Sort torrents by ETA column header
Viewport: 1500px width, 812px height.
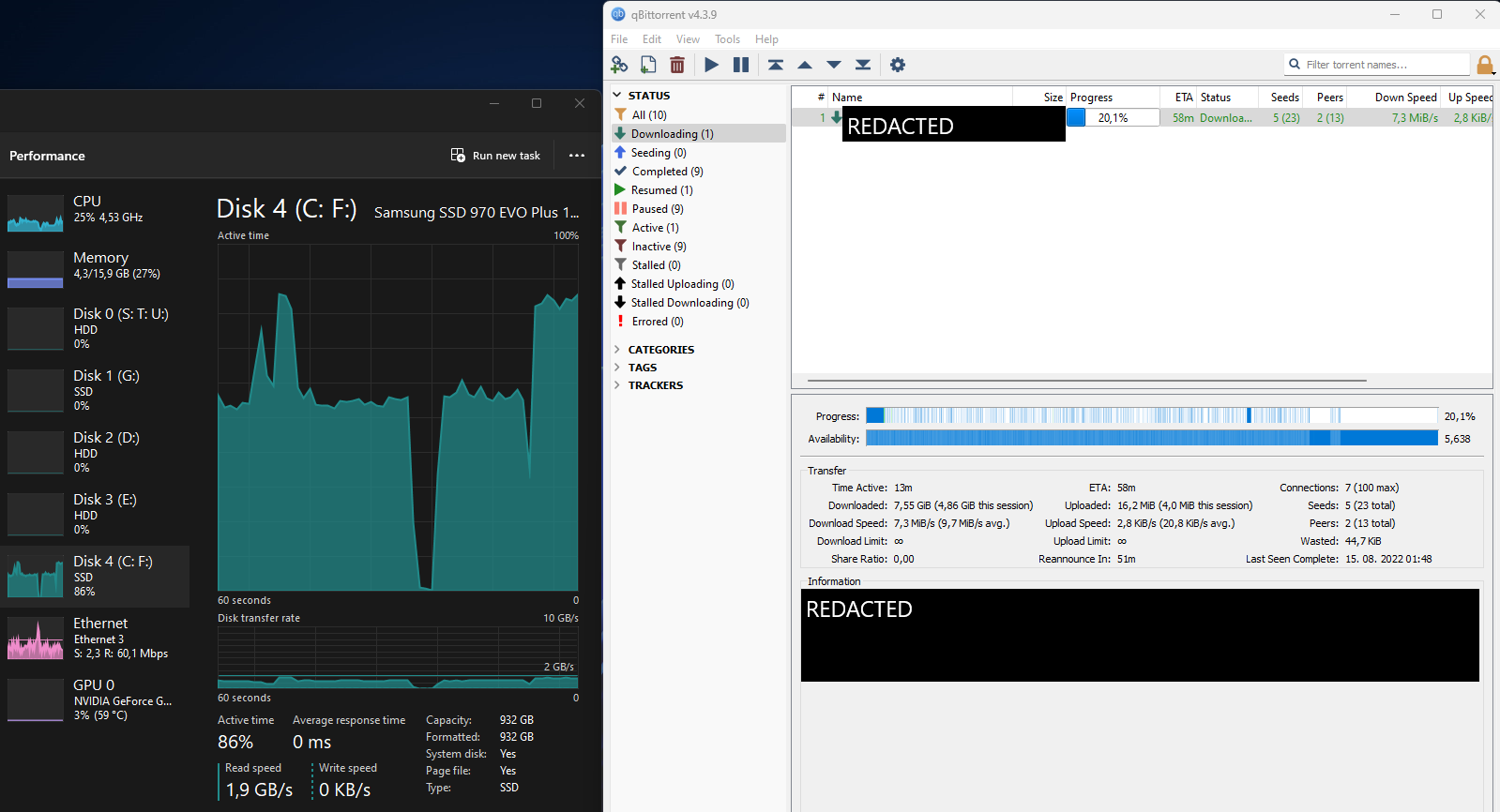(1178, 98)
